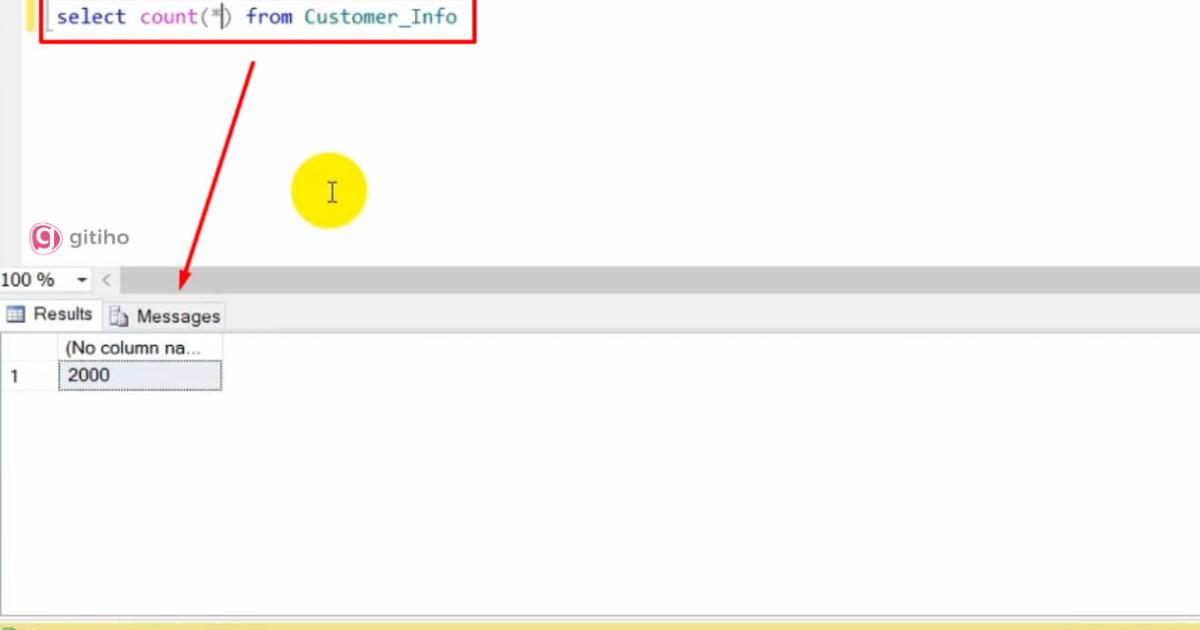Viewport: 1200px width, 630px height.
Task: Click the left chevron beside the scrollbar
Action: click(106, 280)
